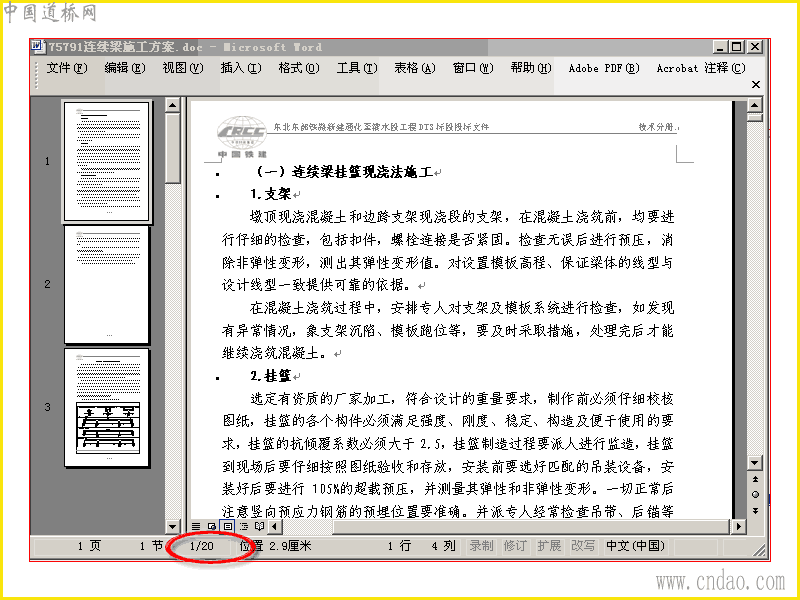Viewport: 800px width, 600px height.
Task: Open the 格式(O) menu
Action: point(299,68)
